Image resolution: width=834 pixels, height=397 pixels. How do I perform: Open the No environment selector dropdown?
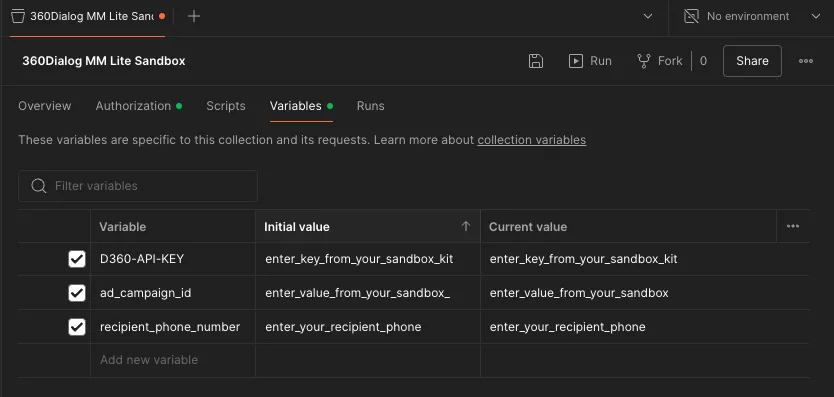(x=752, y=16)
